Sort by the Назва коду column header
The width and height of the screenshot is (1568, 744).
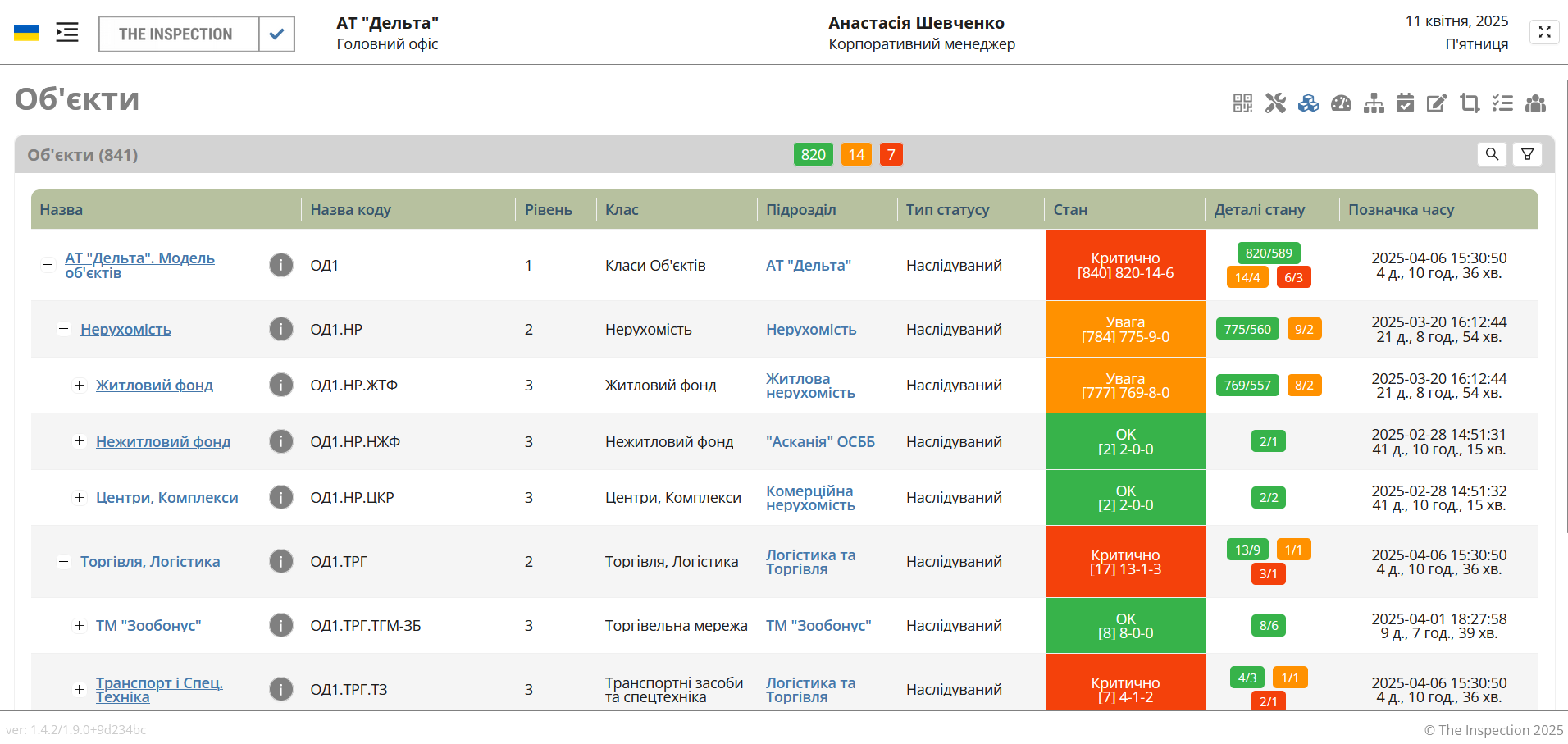point(350,210)
